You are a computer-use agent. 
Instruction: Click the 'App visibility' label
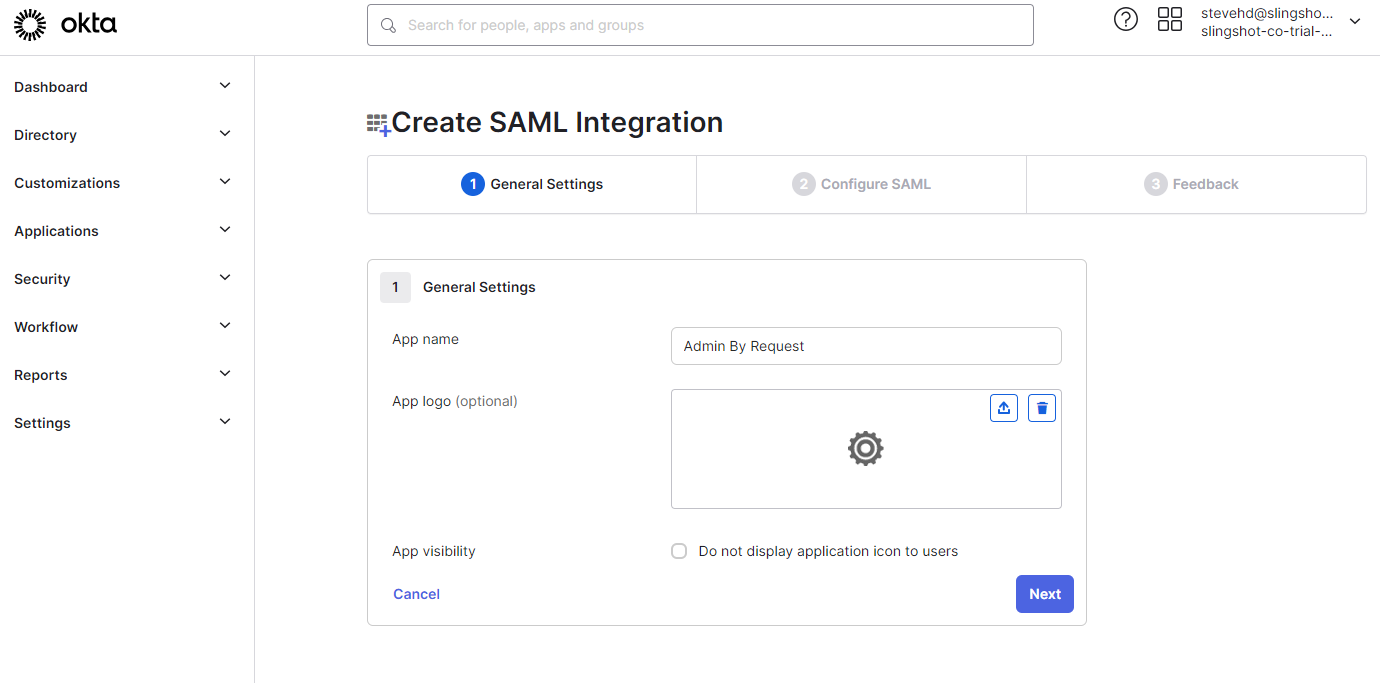tap(434, 551)
